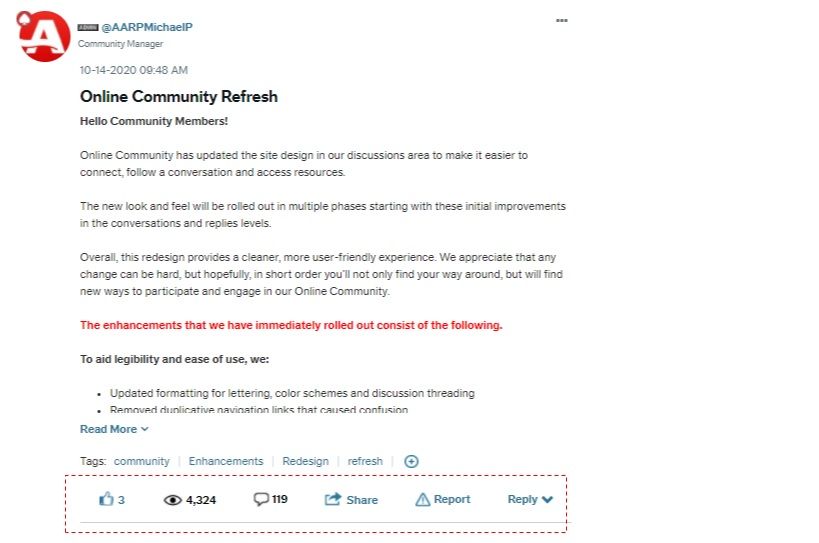This screenshot has height=543, width=819.
Task: Click the 10-14-2020 post timestamp
Action: [x=134, y=70]
